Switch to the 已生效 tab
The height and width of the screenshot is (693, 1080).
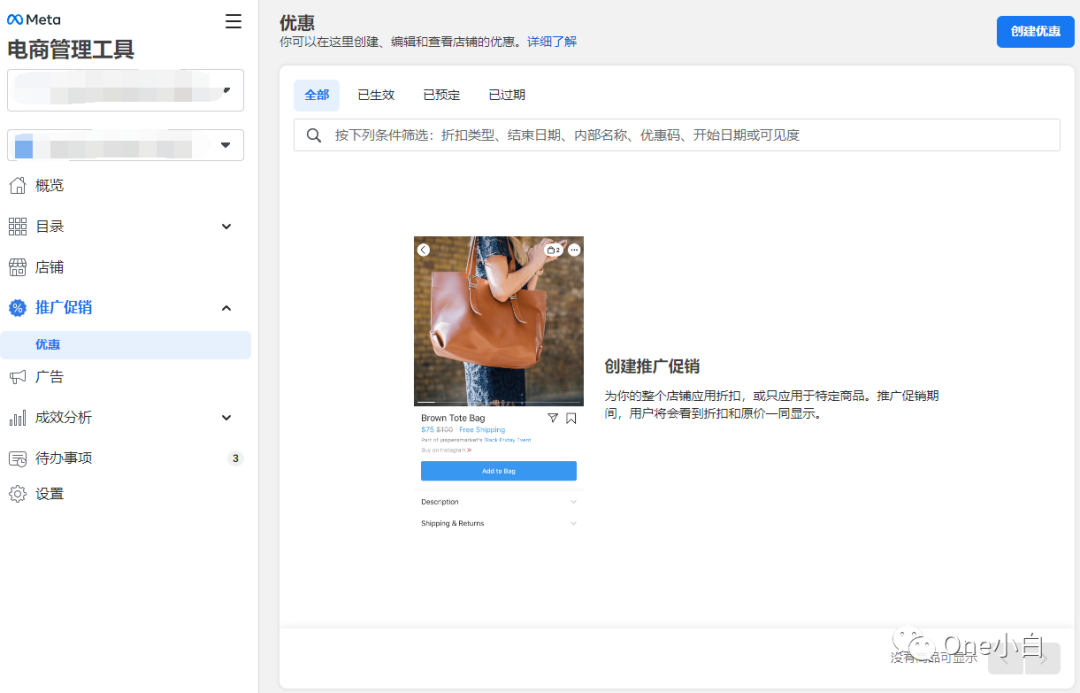pos(376,94)
